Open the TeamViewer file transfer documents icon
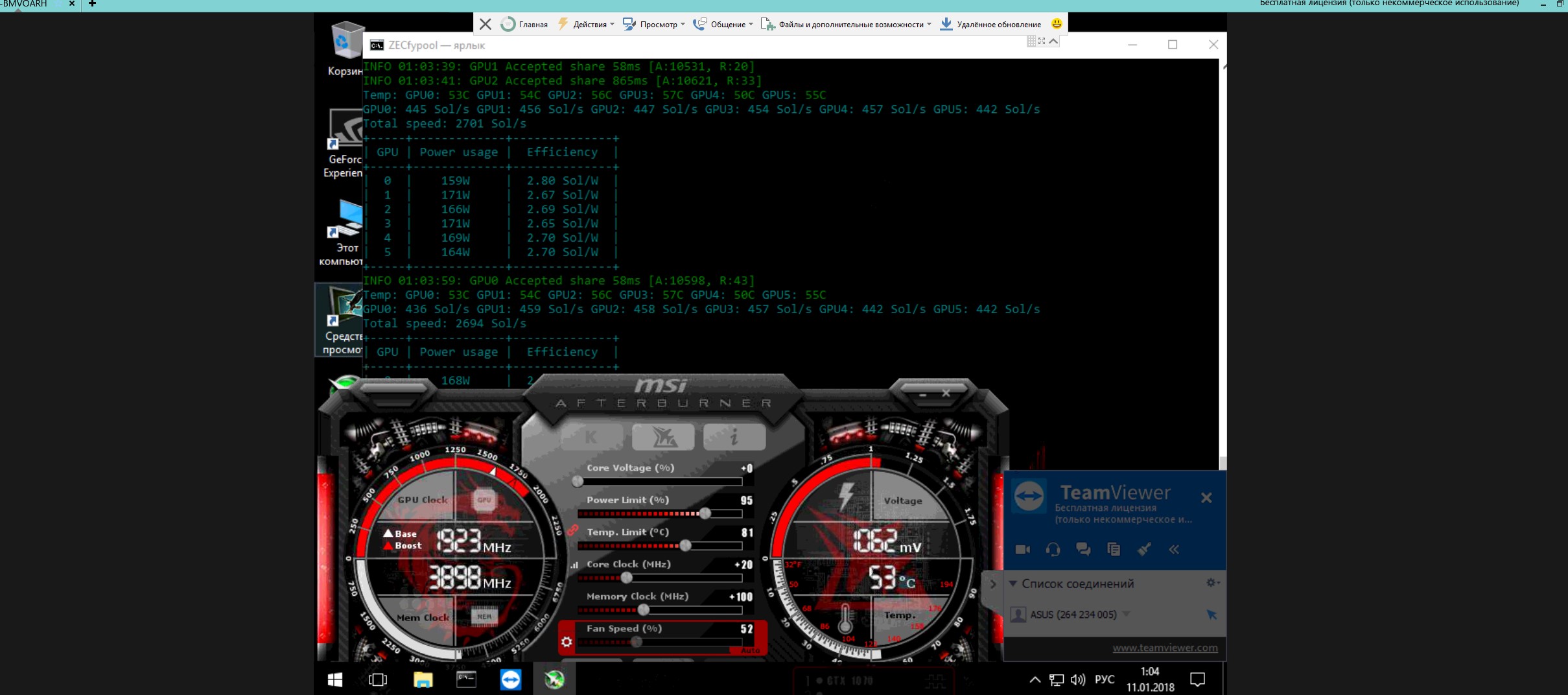The height and width of the screenshot is (695, 1568). click(1114, 549)
